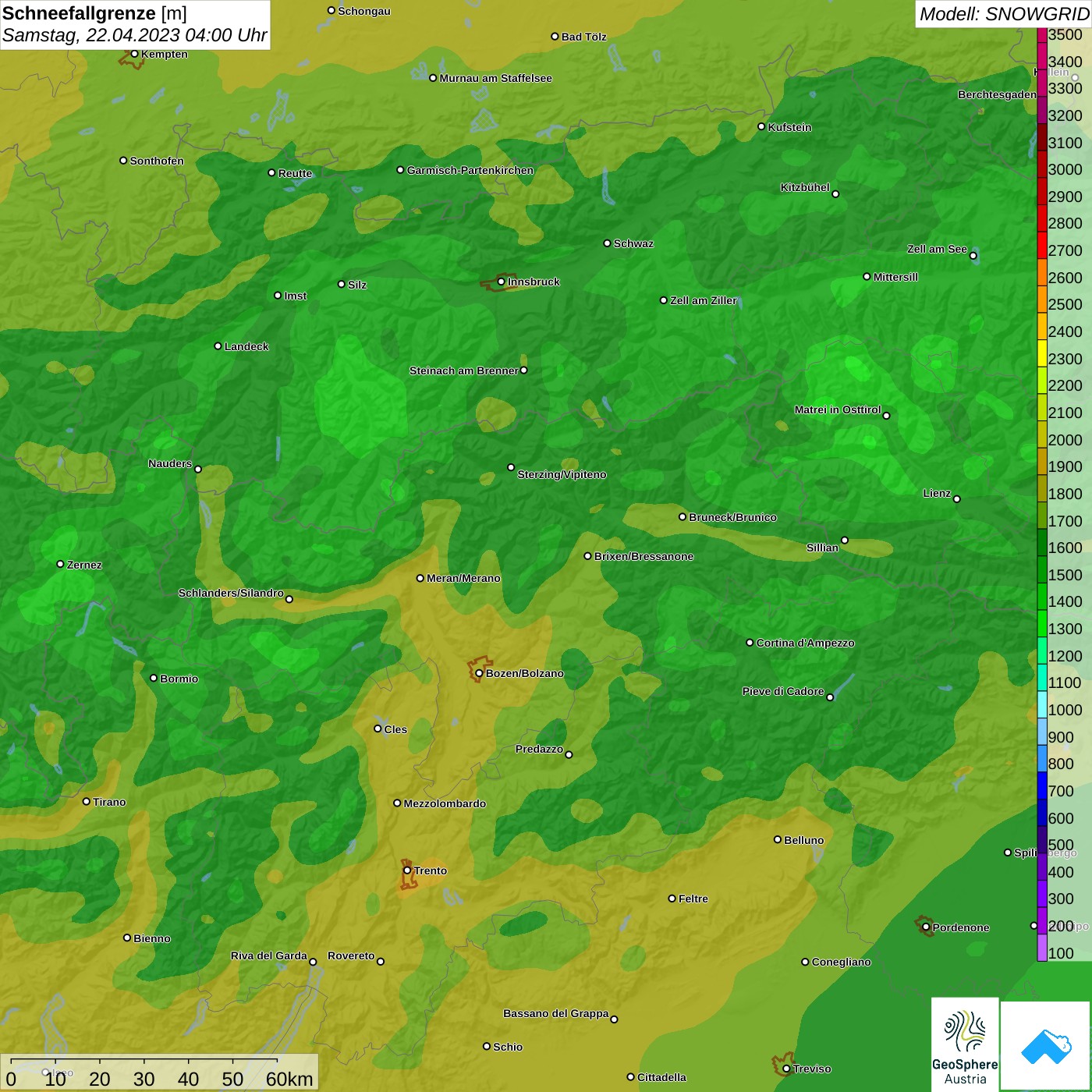Click the 1800 m olive legend swatch

[1042, 488]
